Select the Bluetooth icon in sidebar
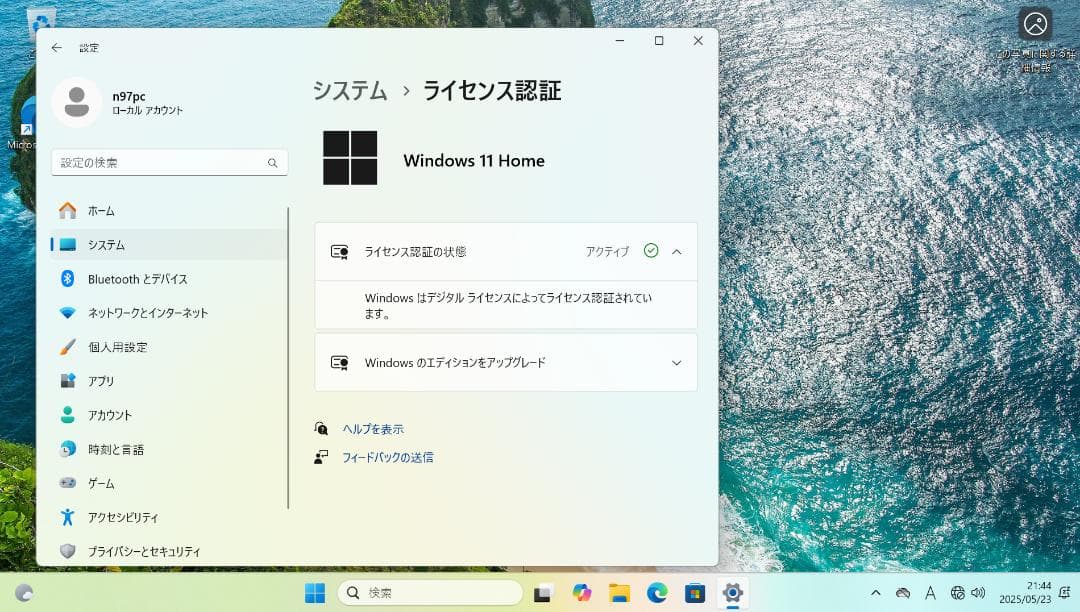Viewport: 1080px width, 612px height. [68, 279]
